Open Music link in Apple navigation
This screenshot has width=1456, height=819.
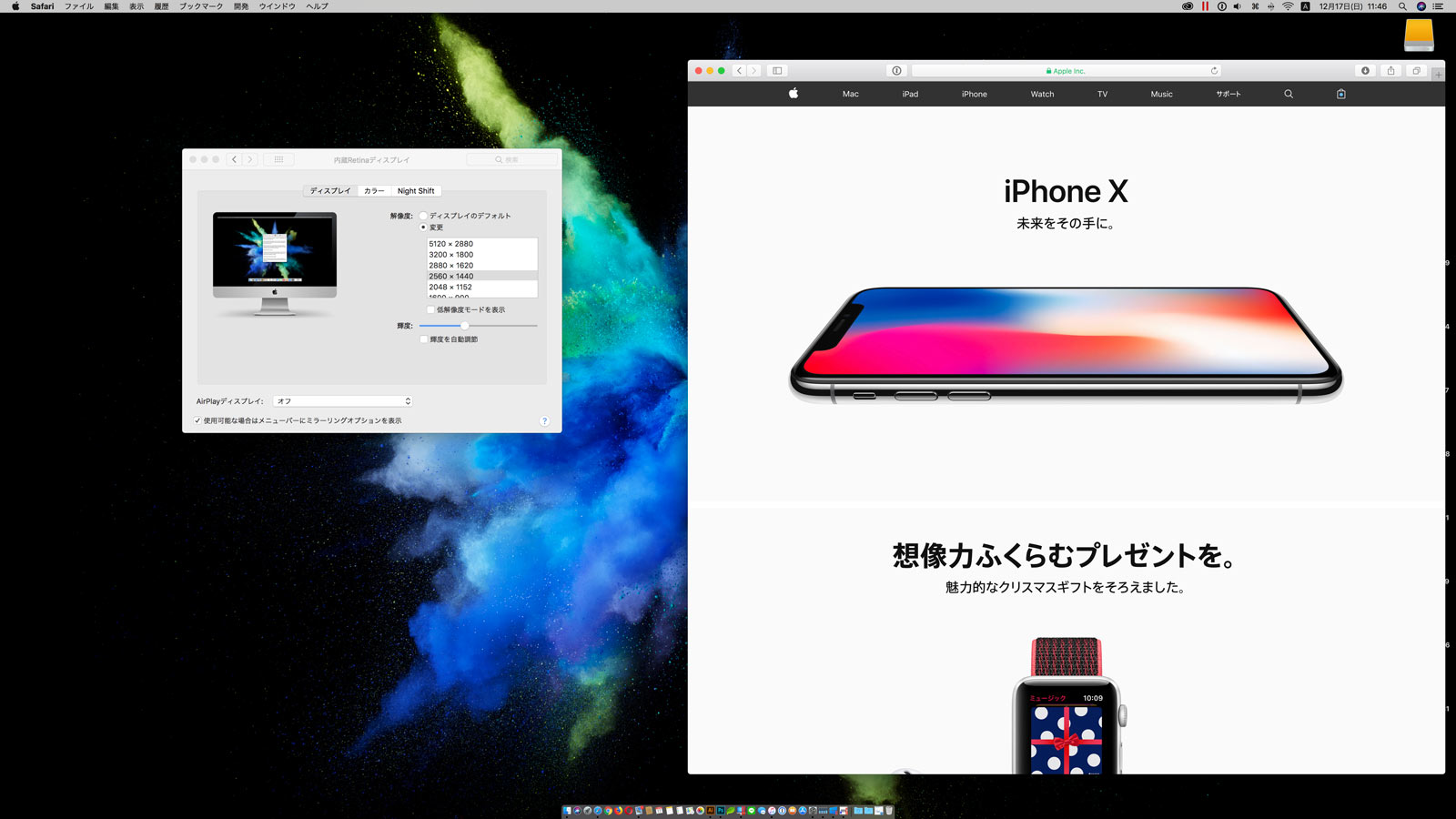[1161, 94]
